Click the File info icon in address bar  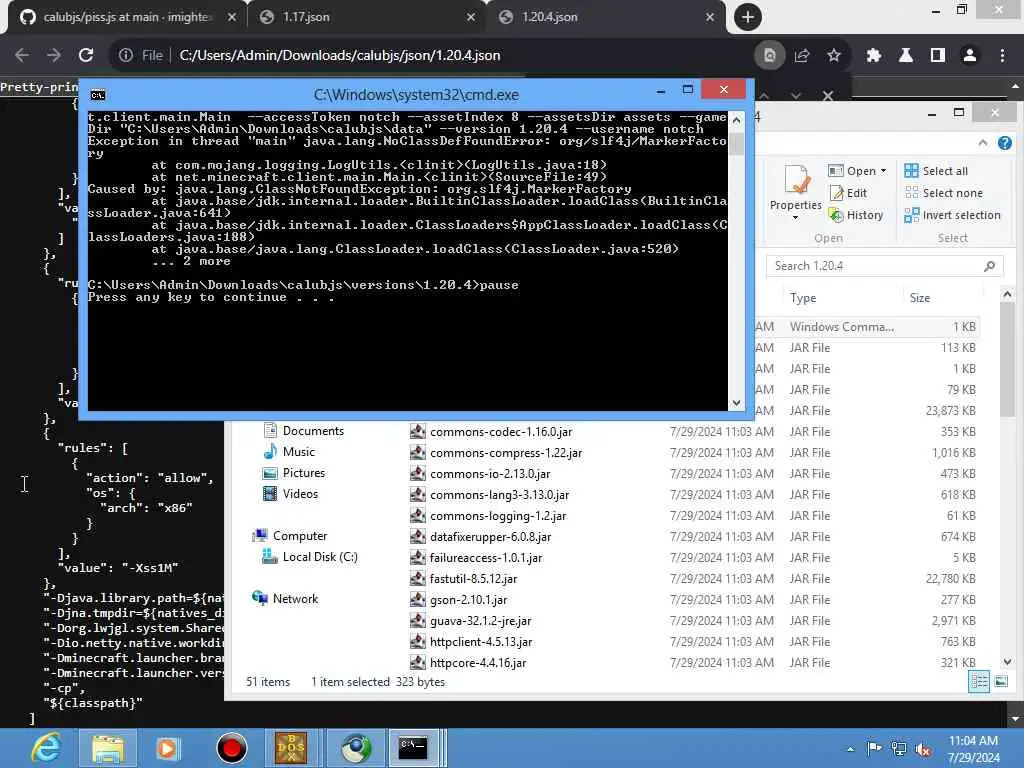point(126,56)
